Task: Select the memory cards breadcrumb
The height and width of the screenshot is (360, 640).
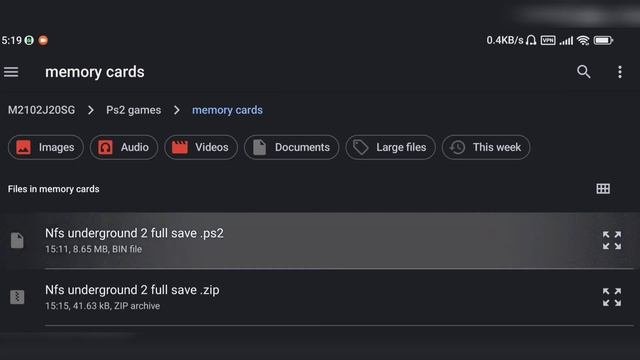Action: [x=227, y=110]
